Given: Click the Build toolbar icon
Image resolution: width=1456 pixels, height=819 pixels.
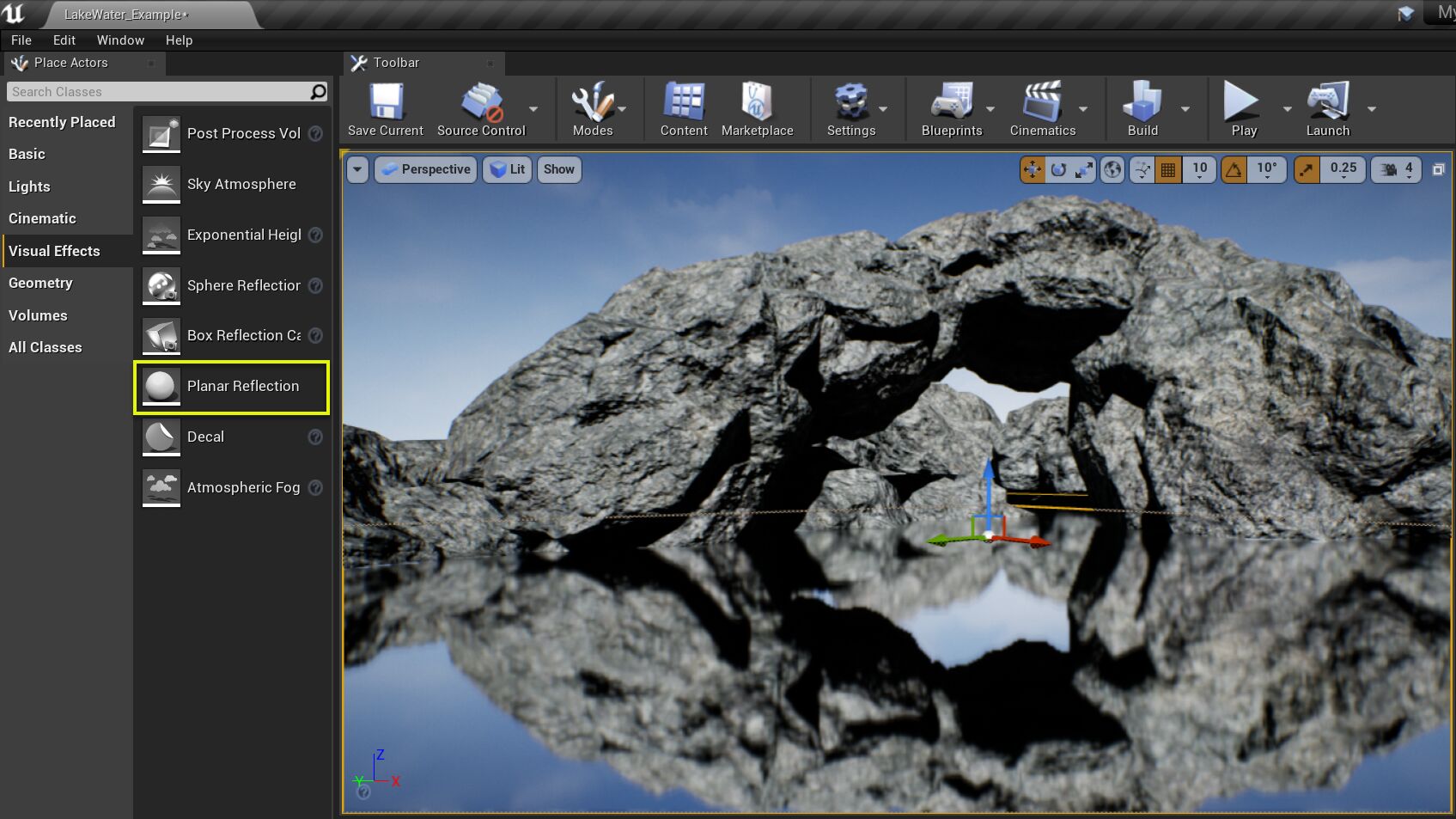Looking at the screenshot, I should tap(1142, 107).
